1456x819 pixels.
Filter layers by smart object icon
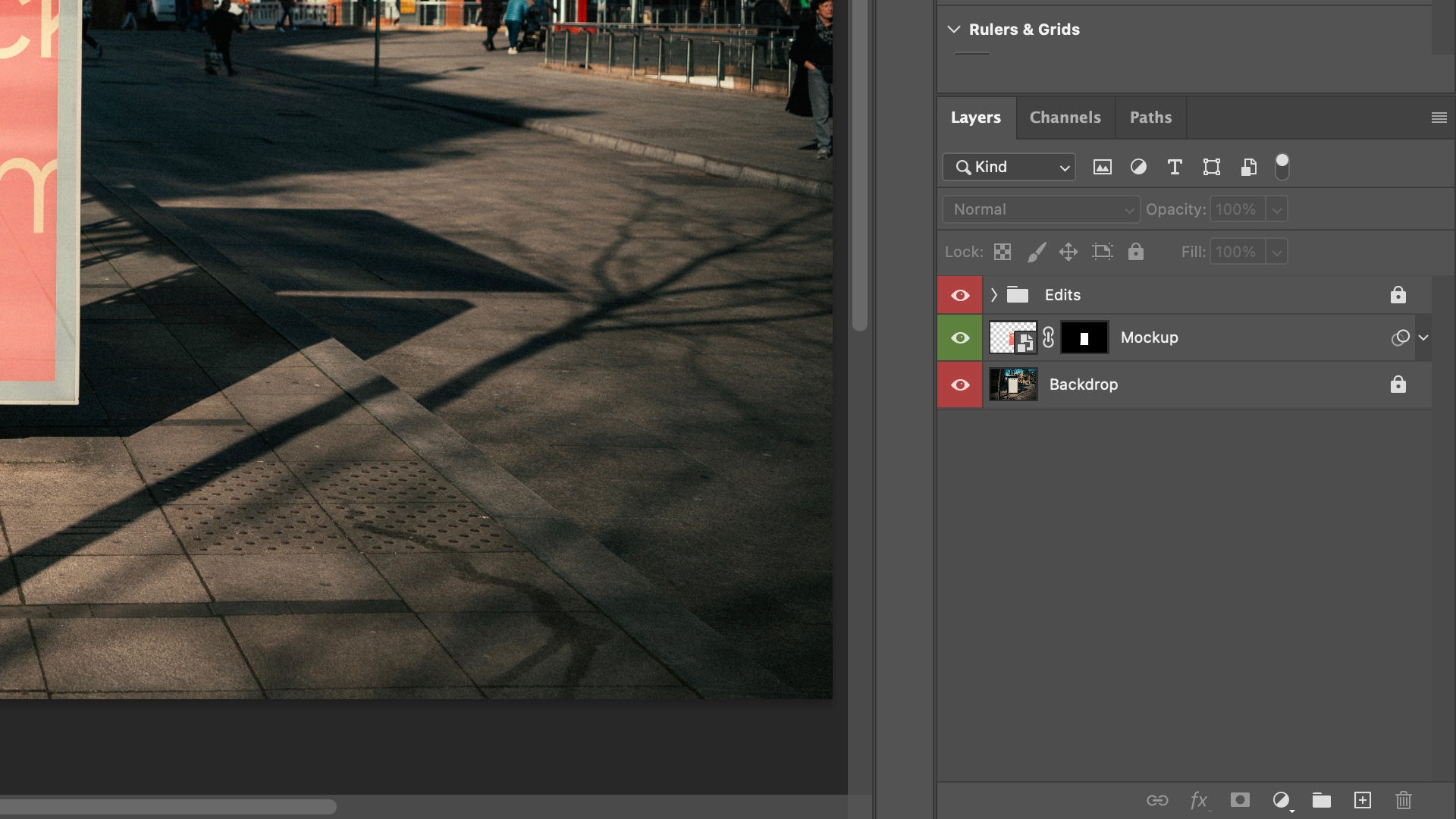pyautogui.click(x=1248, y=167)
